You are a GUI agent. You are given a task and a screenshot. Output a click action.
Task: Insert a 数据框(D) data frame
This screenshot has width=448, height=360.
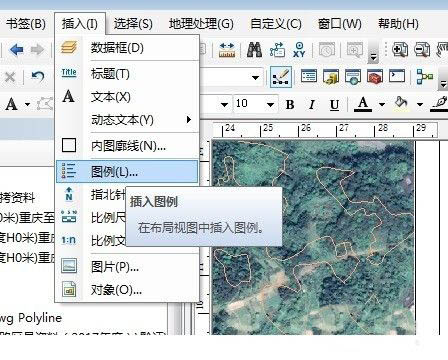(x=127, y=48)
